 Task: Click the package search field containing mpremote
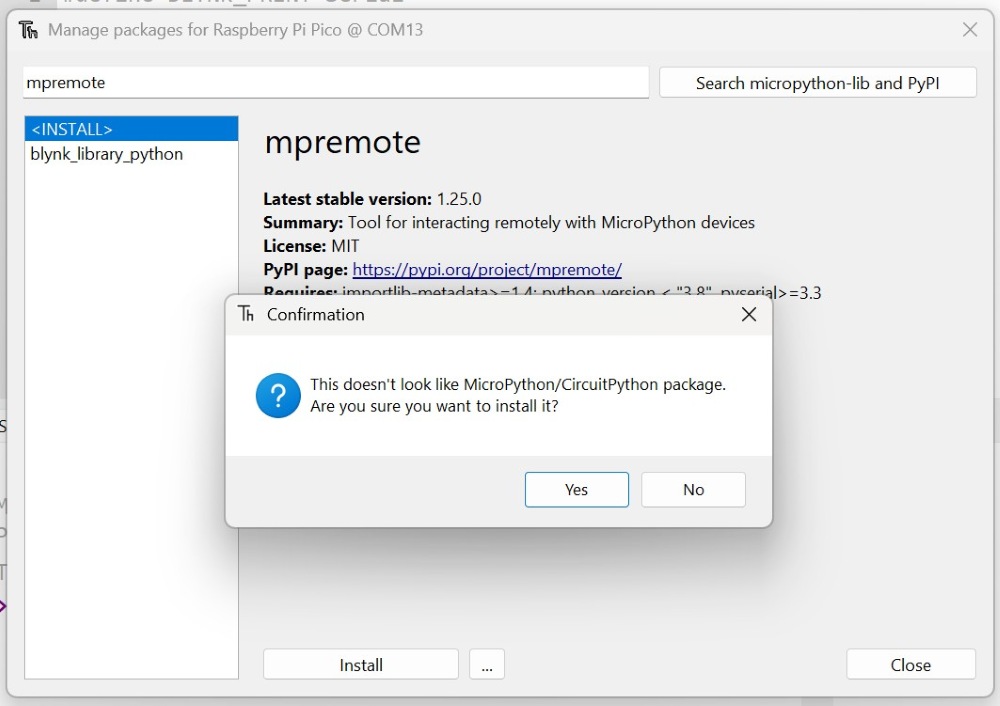(x=336, y=83)
